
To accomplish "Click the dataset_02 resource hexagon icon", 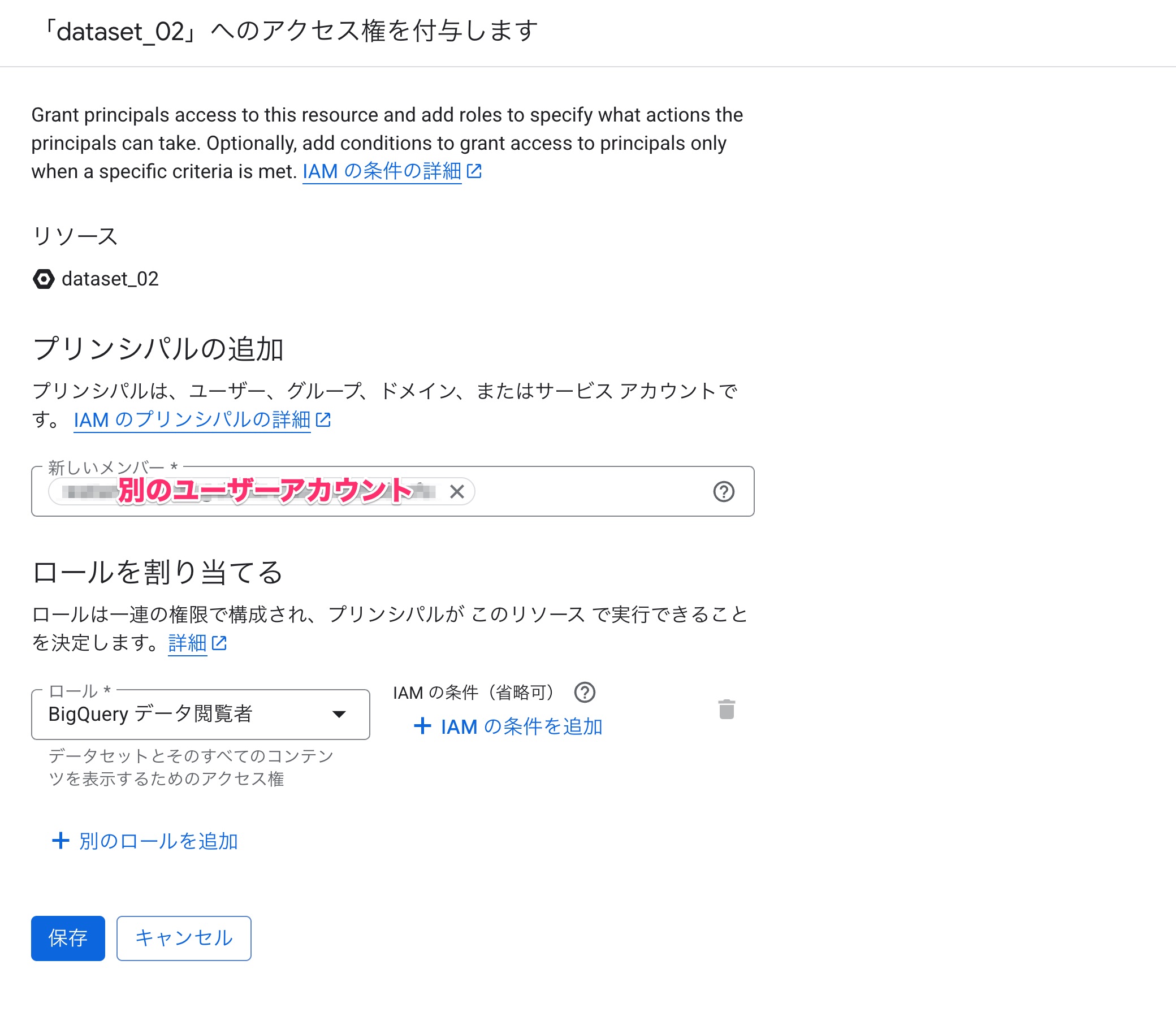I will (x=44, y=279).
